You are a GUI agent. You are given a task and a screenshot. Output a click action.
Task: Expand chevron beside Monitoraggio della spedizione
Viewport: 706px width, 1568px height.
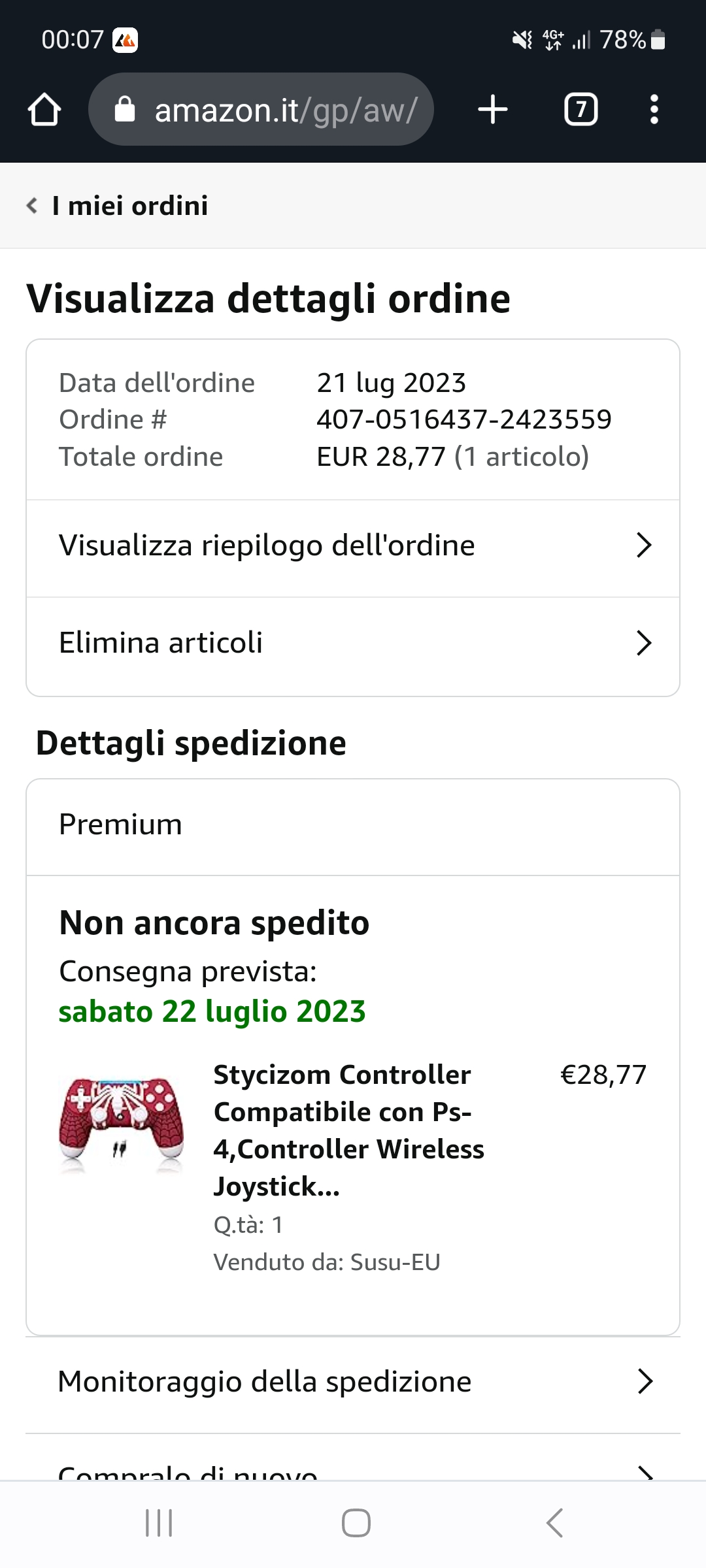pos(645,1381)
